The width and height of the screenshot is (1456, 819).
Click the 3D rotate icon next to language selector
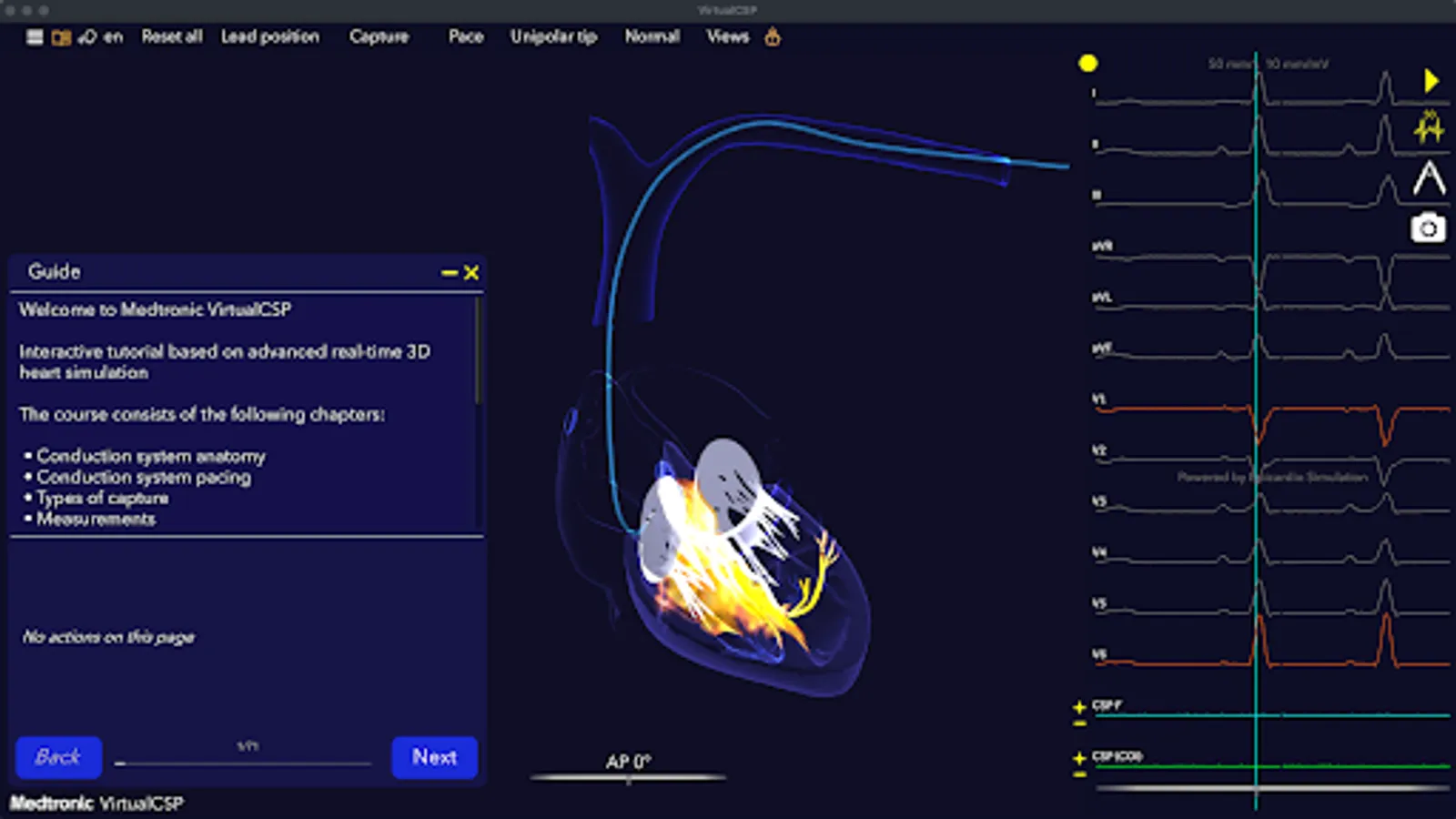click(x=88, y=36)
